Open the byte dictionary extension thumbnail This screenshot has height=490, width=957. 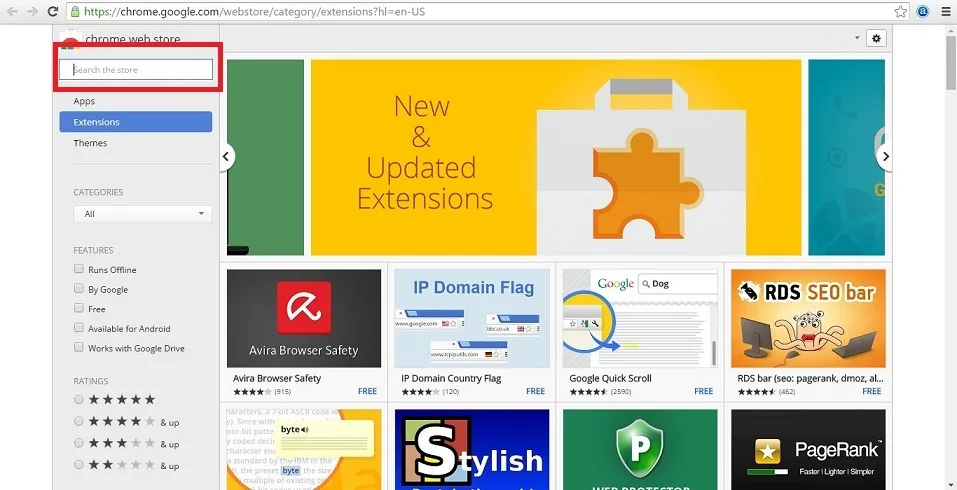tap(304, 450)
